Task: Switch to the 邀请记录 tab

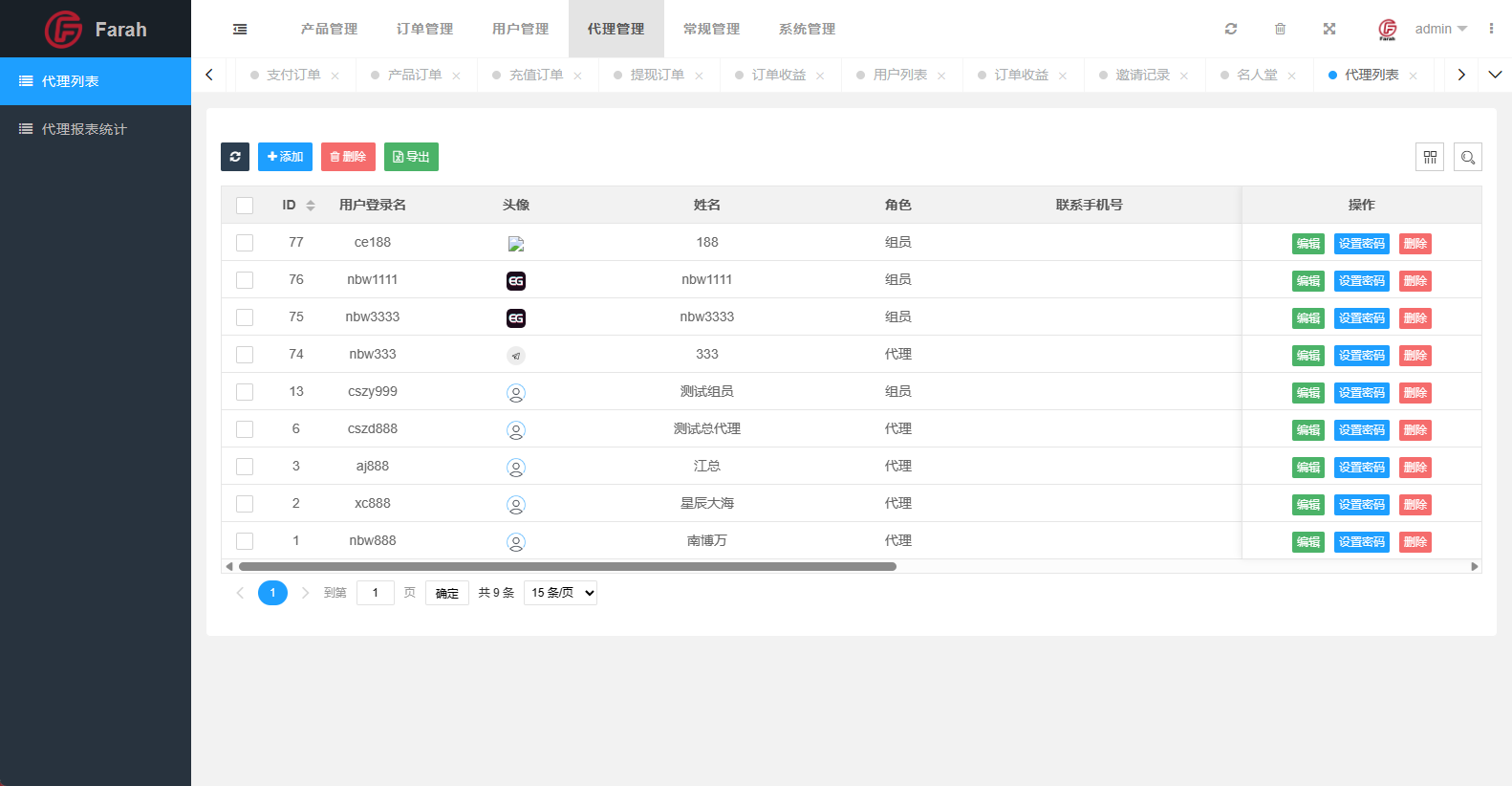Action: [x=1142, y=75]
